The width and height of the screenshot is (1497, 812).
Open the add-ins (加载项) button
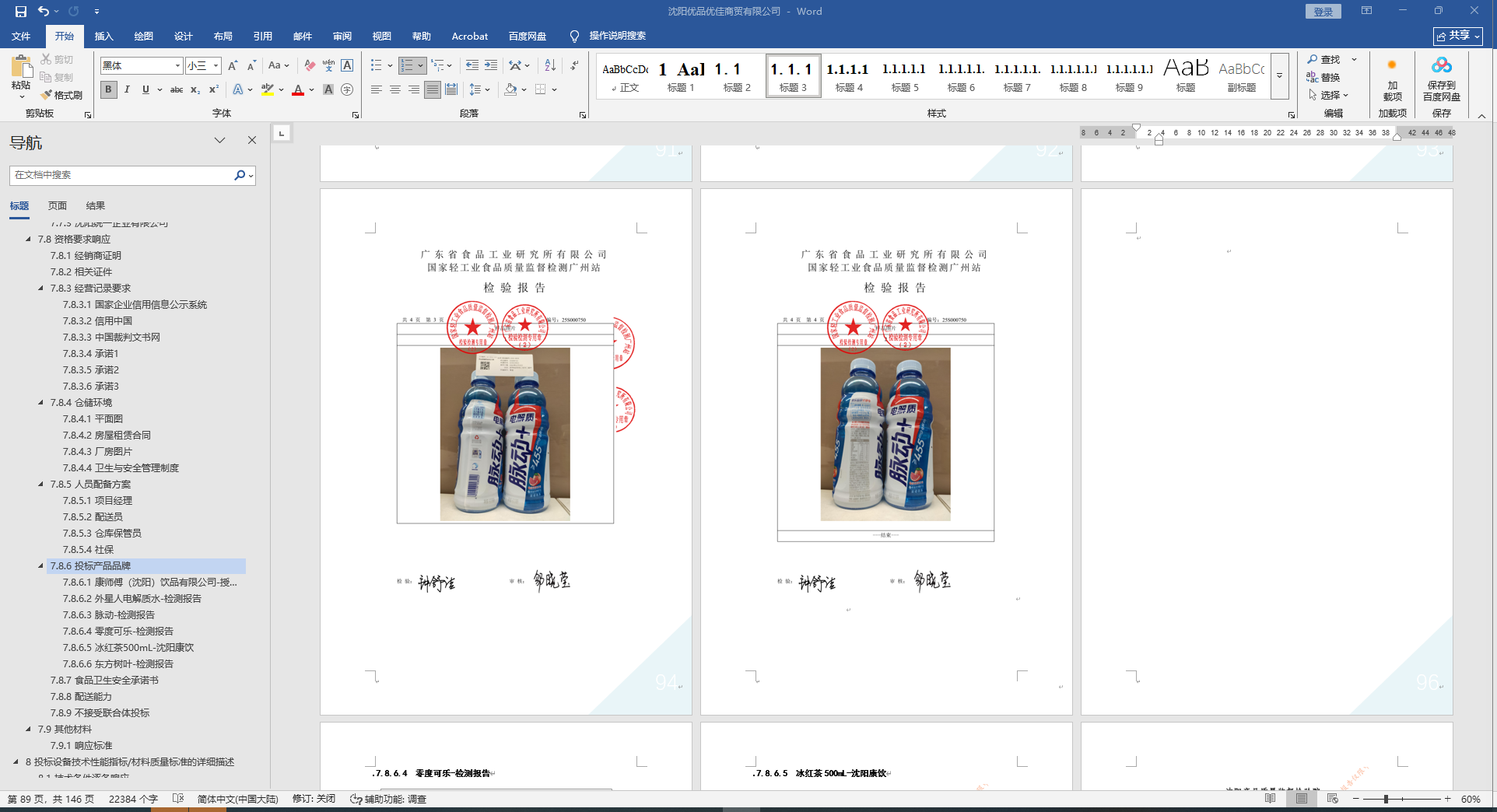[x=1392, y=79]
